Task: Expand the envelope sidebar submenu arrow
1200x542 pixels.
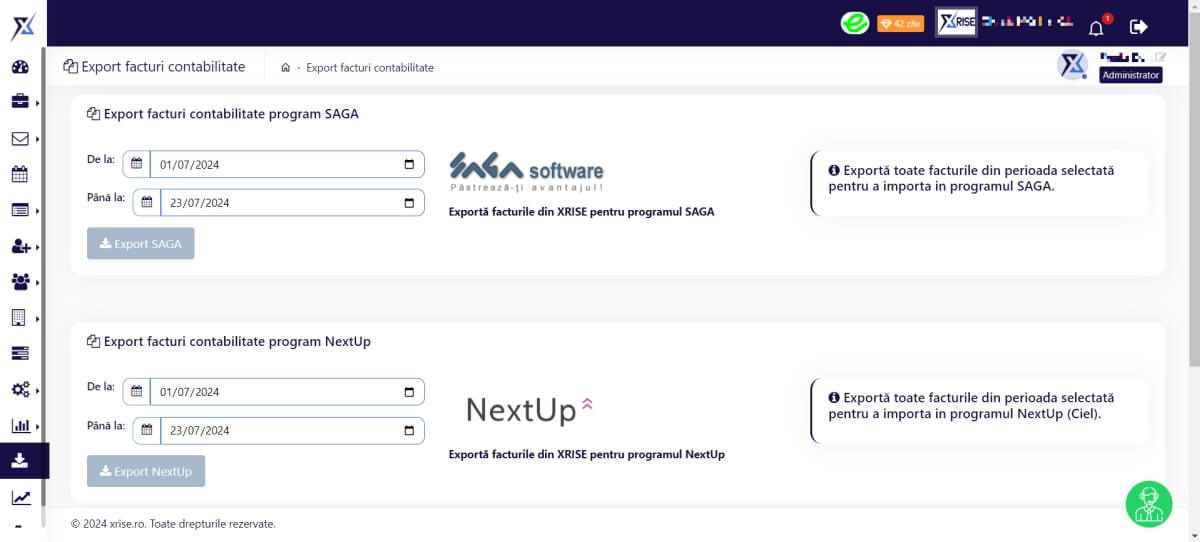Action: [38, 139]
